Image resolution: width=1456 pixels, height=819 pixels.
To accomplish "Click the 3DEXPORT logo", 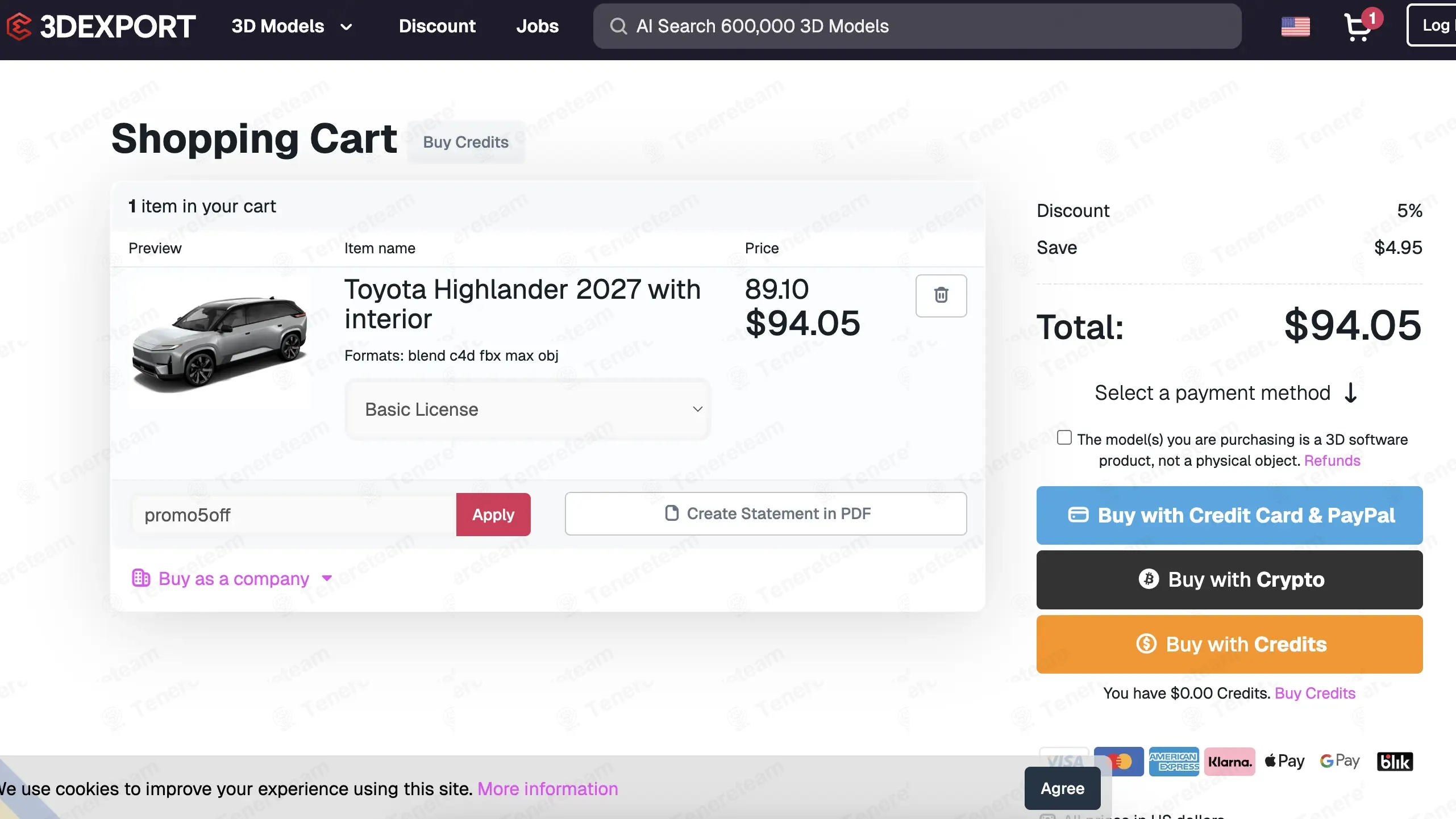I will (101, 26).
